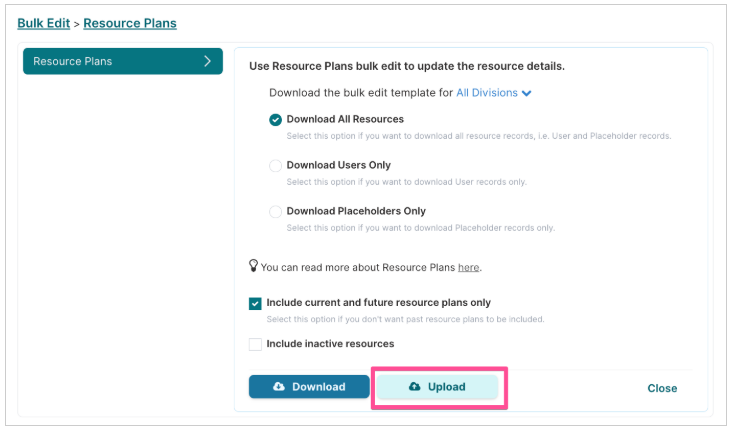
Task: Select the Download All Resources radio button
Action: coord(276,120)
